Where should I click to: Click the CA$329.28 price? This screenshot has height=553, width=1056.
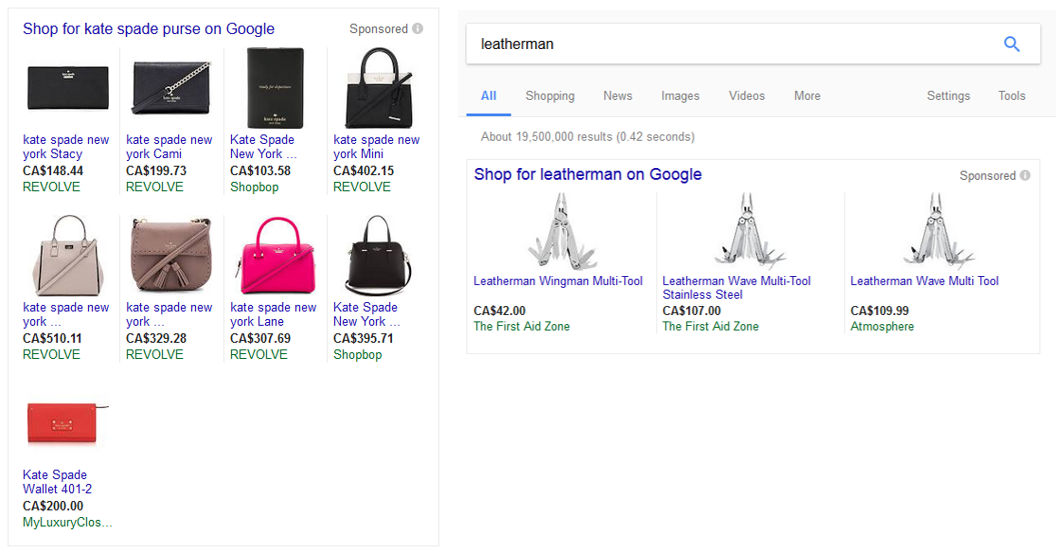156,339
